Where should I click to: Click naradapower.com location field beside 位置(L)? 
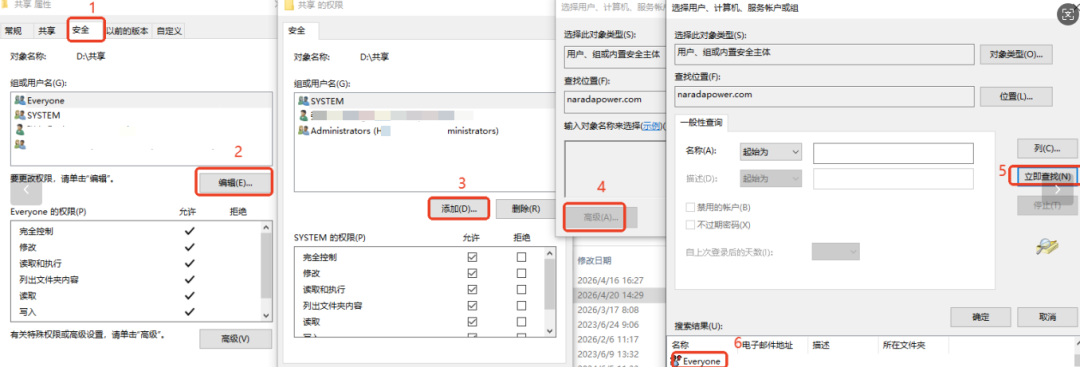click(823, 96)
